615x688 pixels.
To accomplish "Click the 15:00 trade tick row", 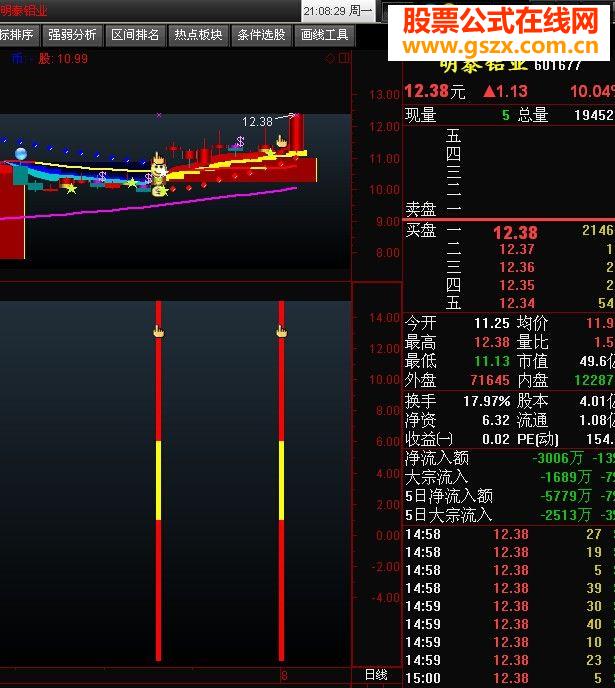I will [509, 678].
